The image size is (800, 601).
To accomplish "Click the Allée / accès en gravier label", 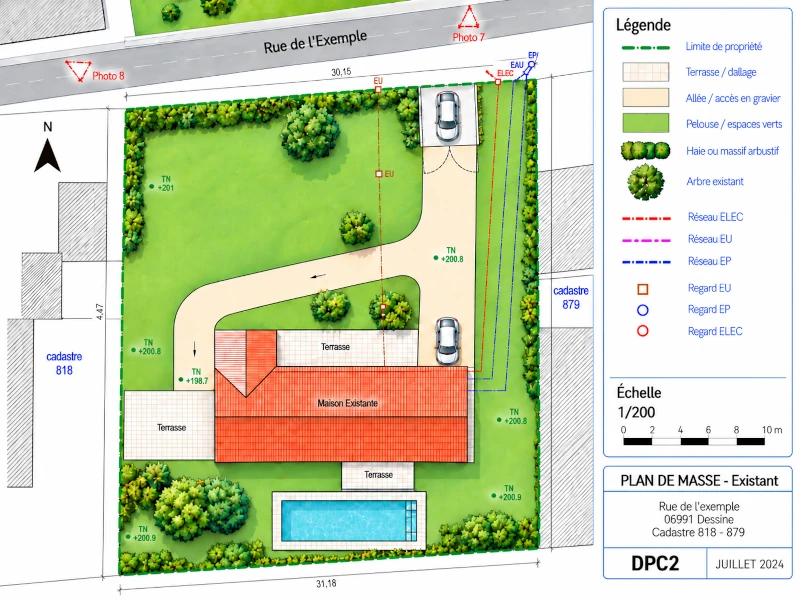I will point(733,98).
